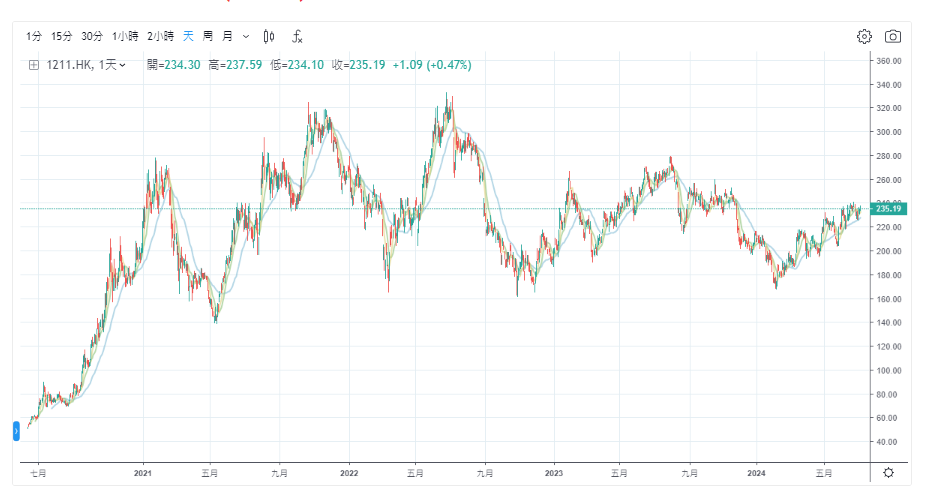Expand the more timeframes chevron after 月
The image size is (929, 494).
tap(246, 37)
